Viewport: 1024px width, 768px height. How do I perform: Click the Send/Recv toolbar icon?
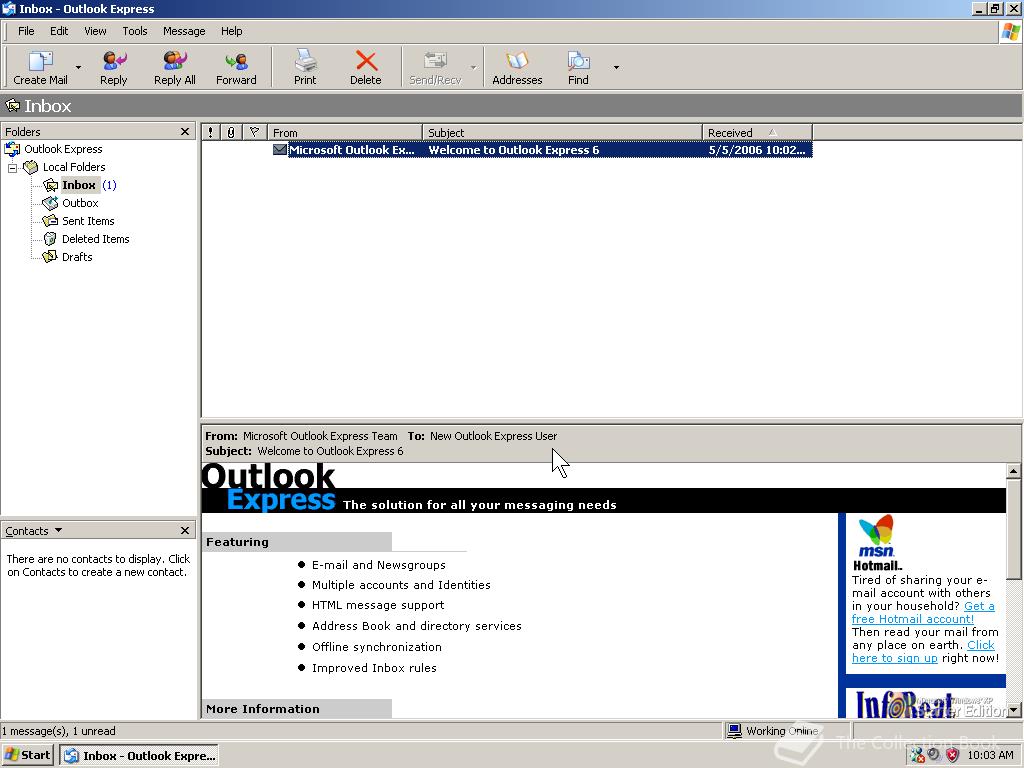point(435,67)
